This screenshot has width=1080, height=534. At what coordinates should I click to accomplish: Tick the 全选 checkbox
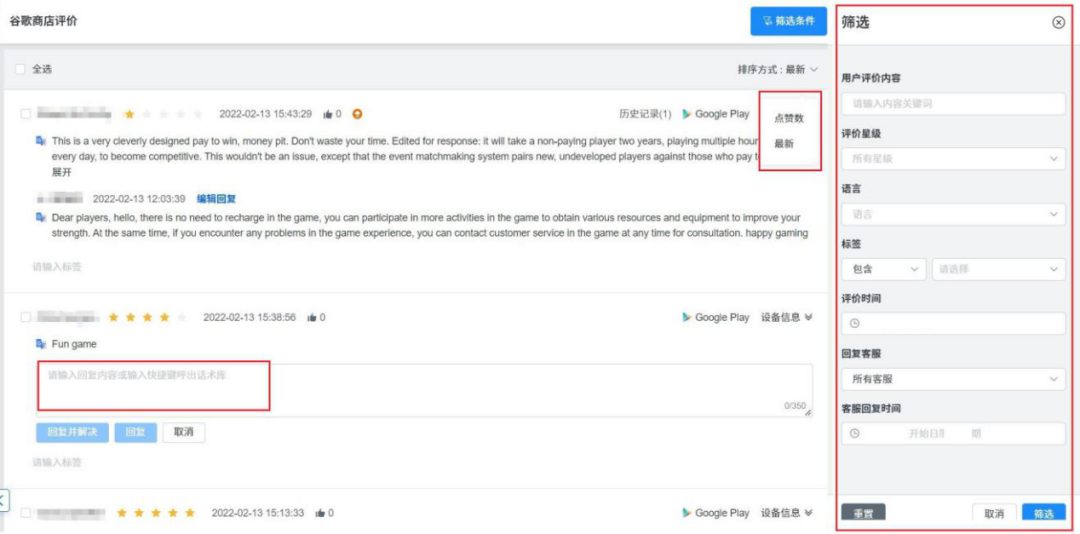pos(21,69)
